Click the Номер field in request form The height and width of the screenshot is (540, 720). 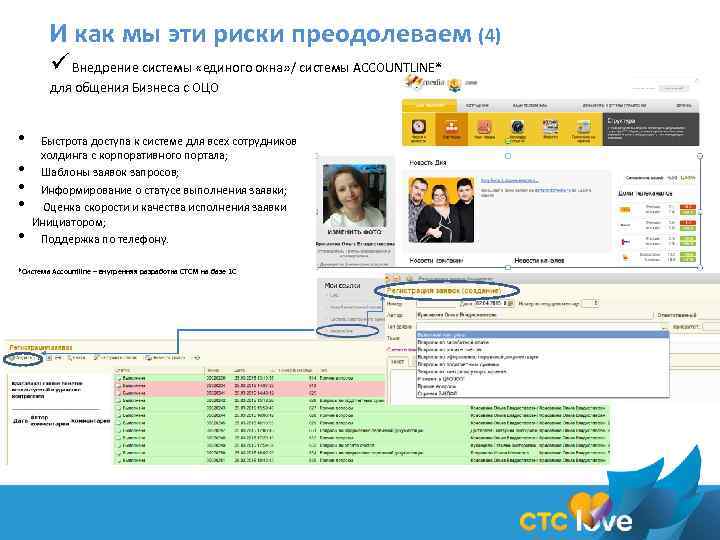tap(436, 304)
